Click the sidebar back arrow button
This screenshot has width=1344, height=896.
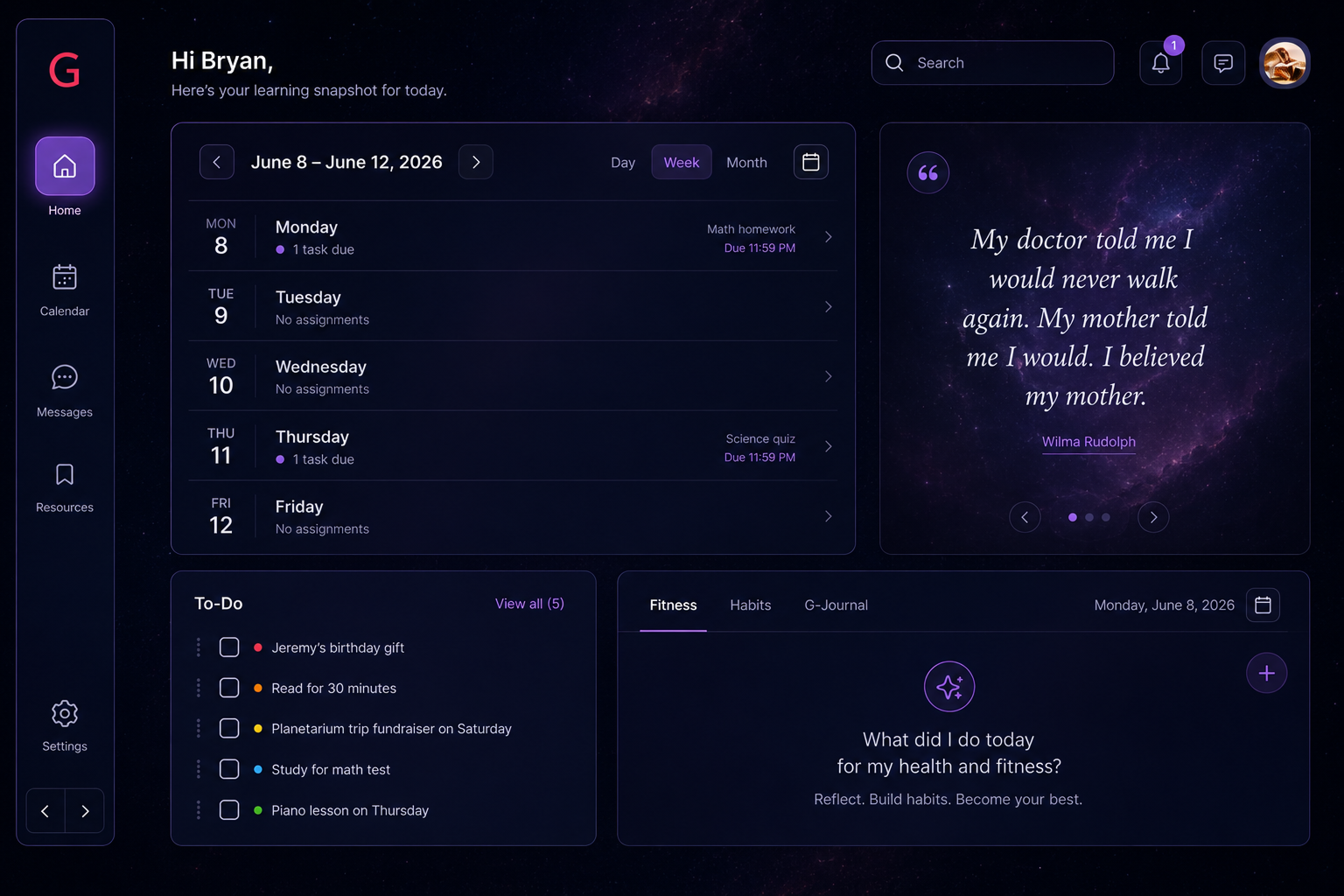point(45,811)
